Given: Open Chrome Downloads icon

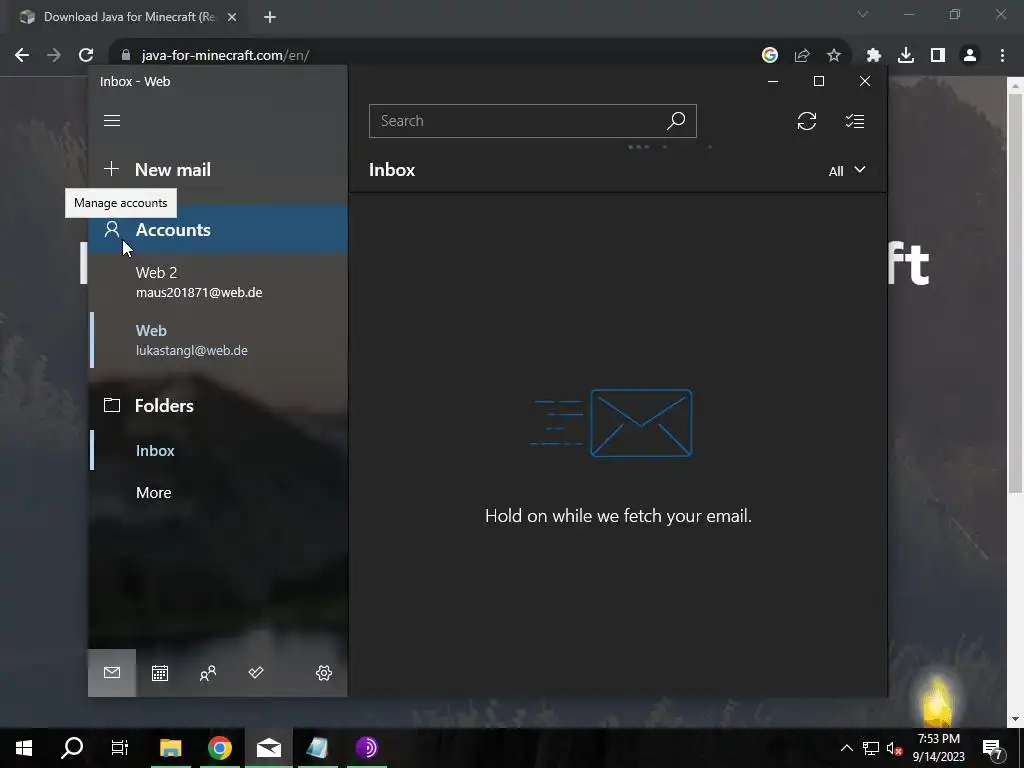Looking at the screenshot, I should 906,56.
